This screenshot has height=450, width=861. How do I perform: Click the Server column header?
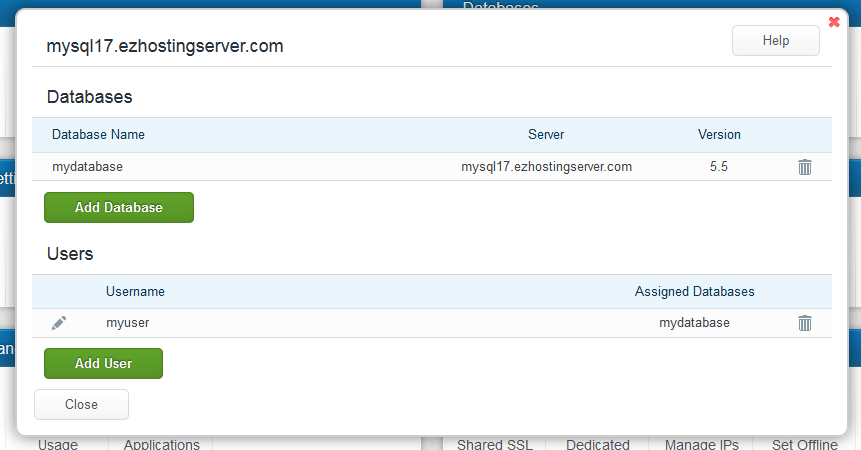(x=546, y=134)
